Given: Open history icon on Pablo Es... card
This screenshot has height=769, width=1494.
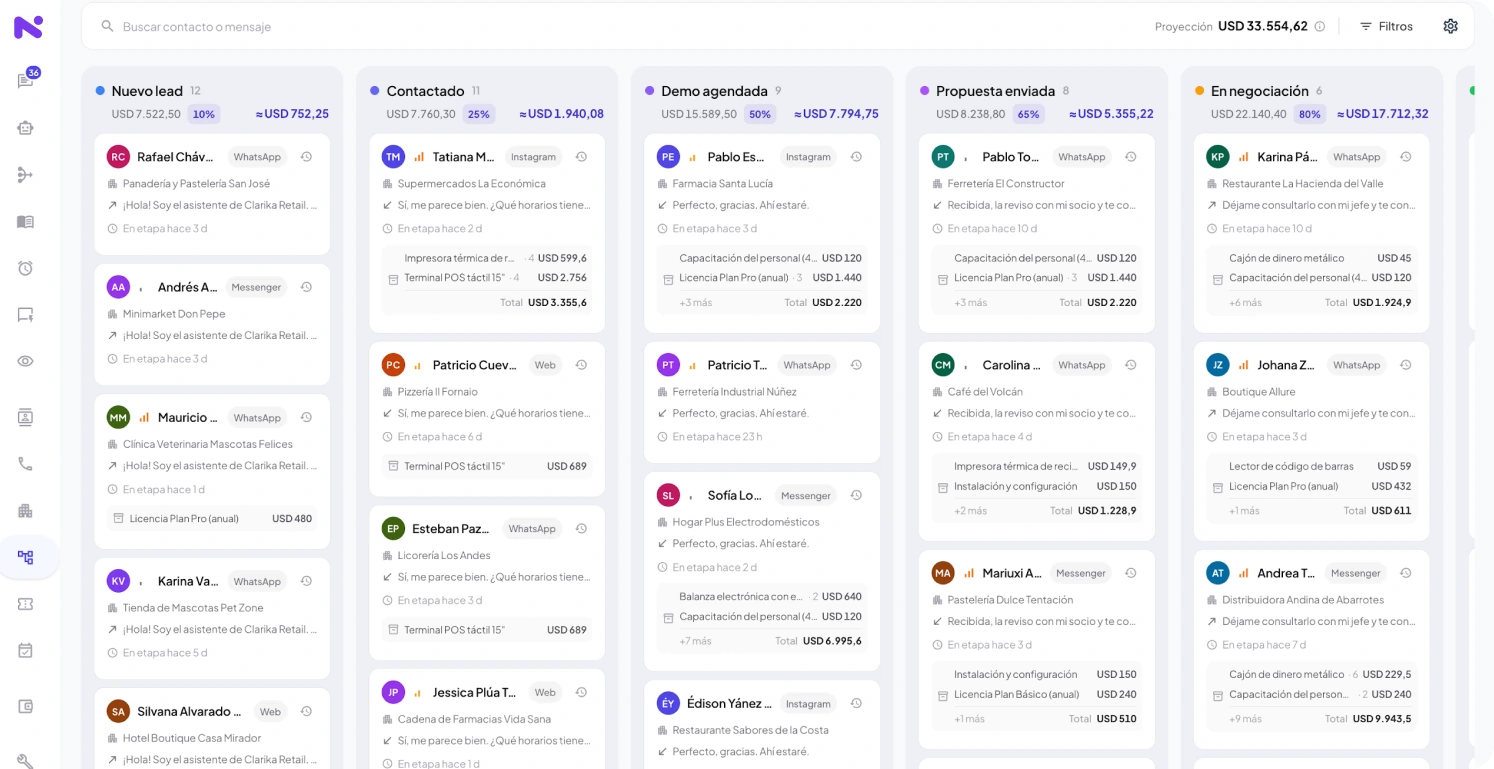Looking at the screenshot, I should point(856,157).
